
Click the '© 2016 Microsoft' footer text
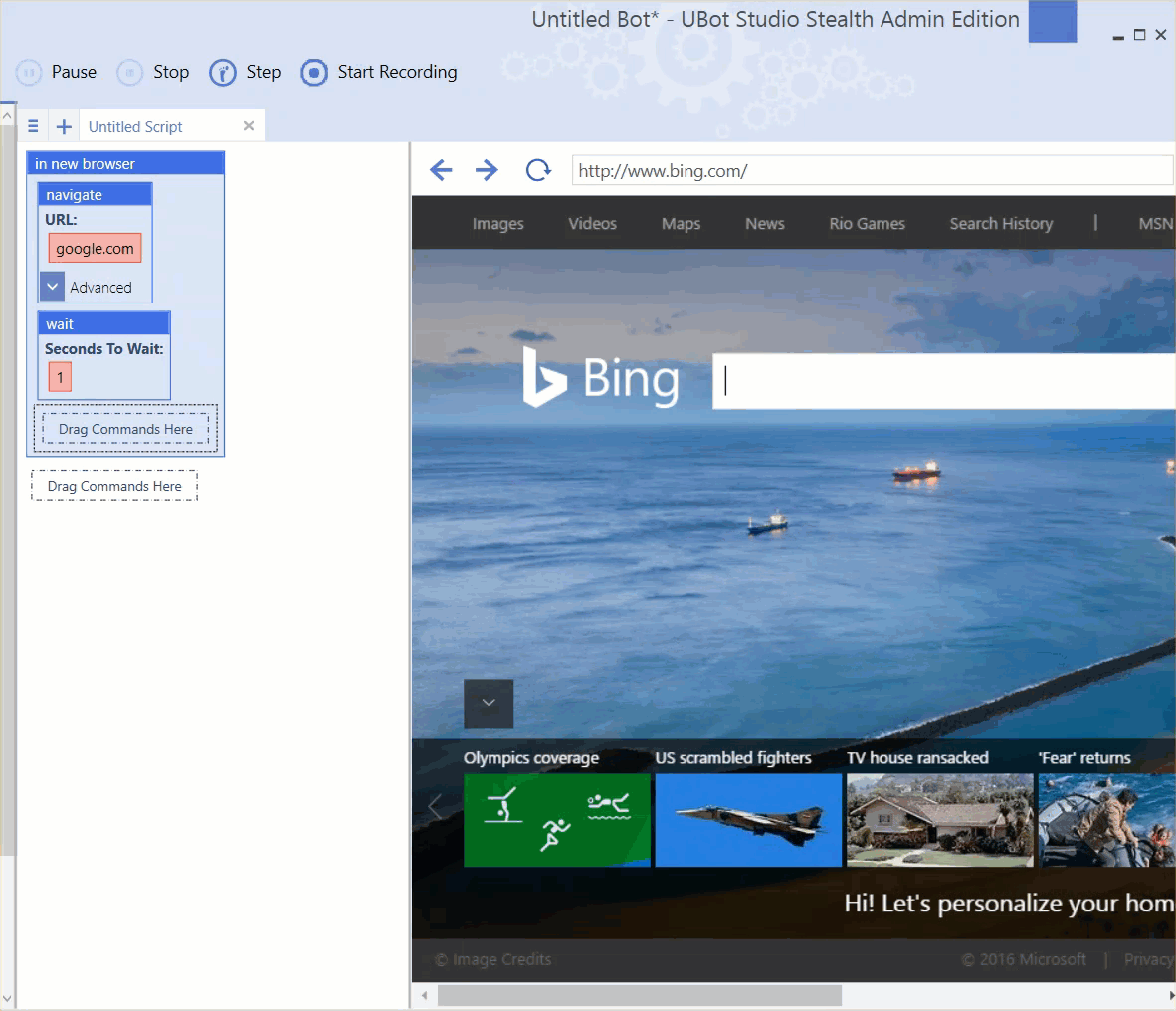coord(1024,959)
